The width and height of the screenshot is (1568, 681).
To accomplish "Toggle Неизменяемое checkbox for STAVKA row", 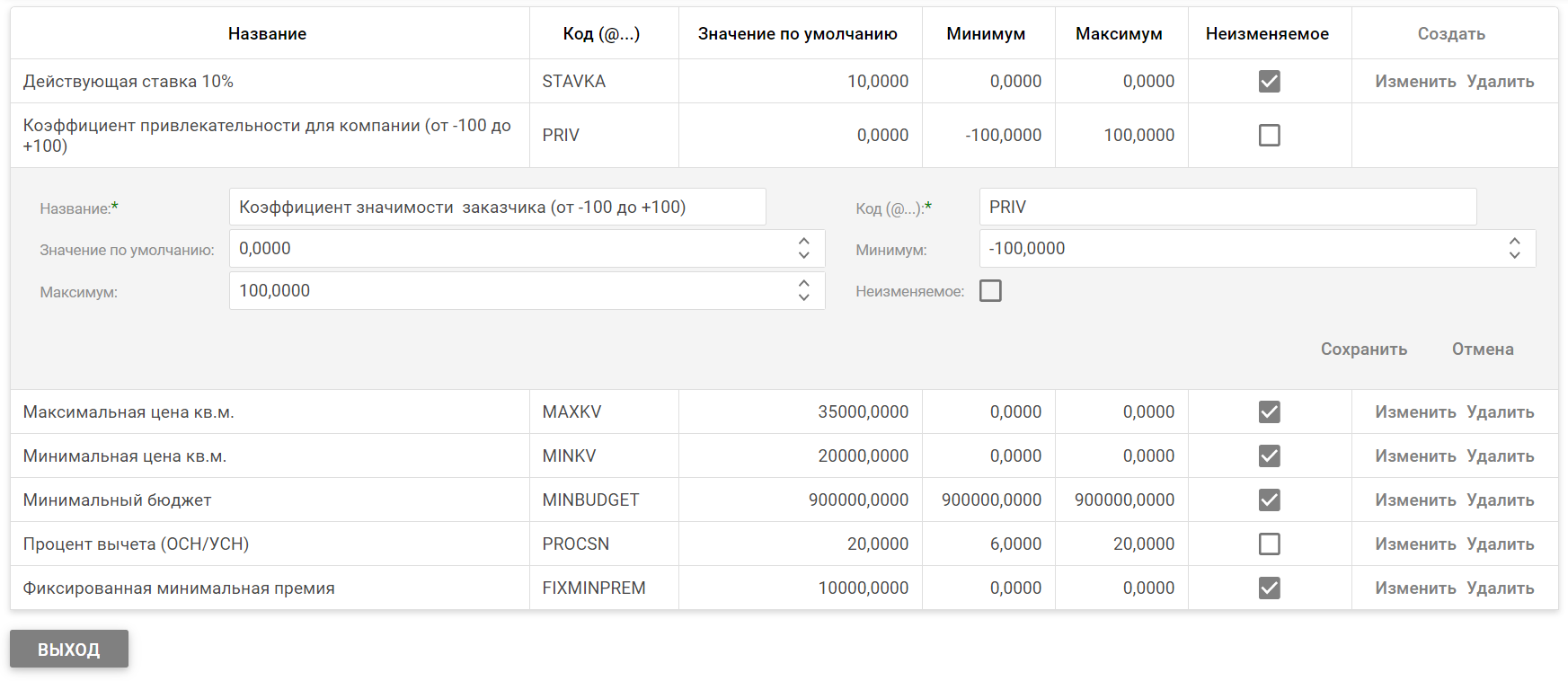I will [1269, 82].
